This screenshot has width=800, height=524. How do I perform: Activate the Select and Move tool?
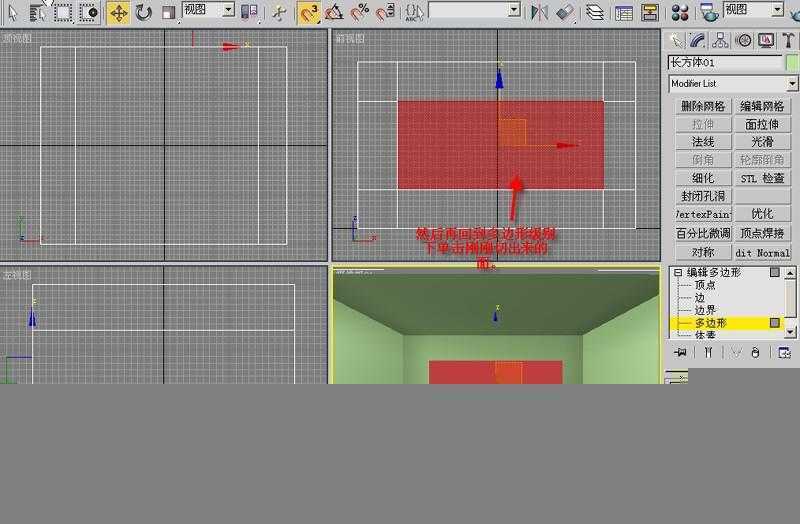click(118, 12)
